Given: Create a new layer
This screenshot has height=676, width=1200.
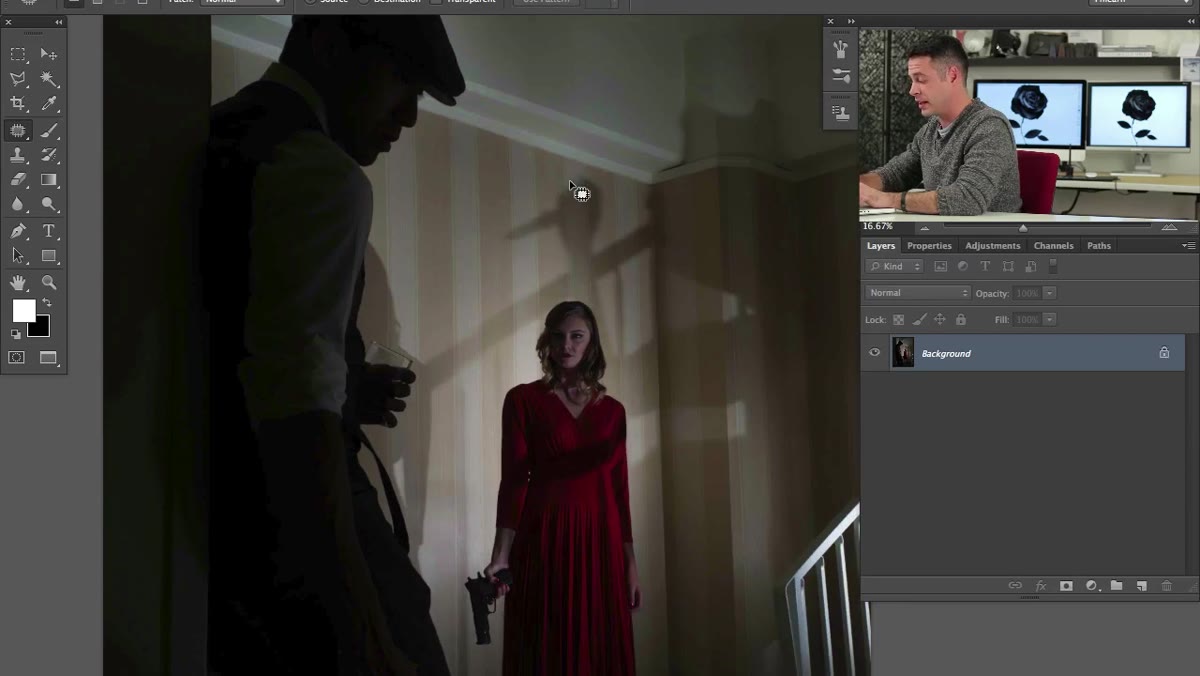Looking at the screenshot, I should click(x=1141, y=586).
